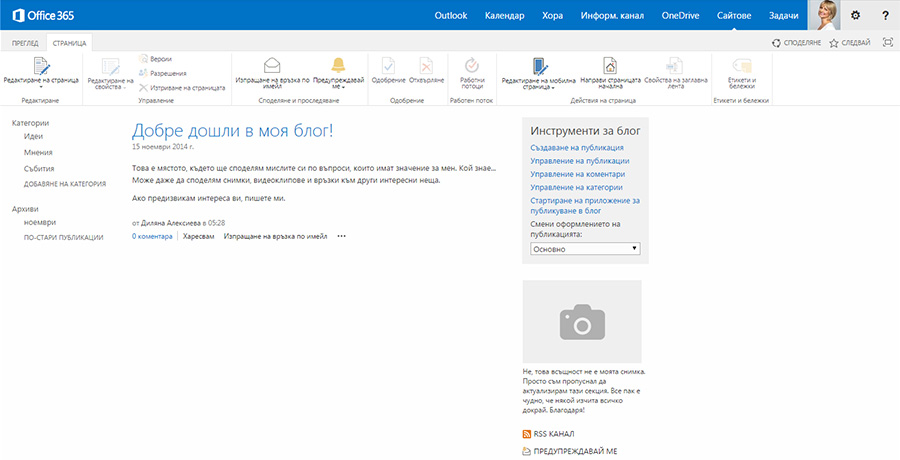The image size is (900, 460).
Task: Switch to the Преглед tab
Action: [25, 43]
